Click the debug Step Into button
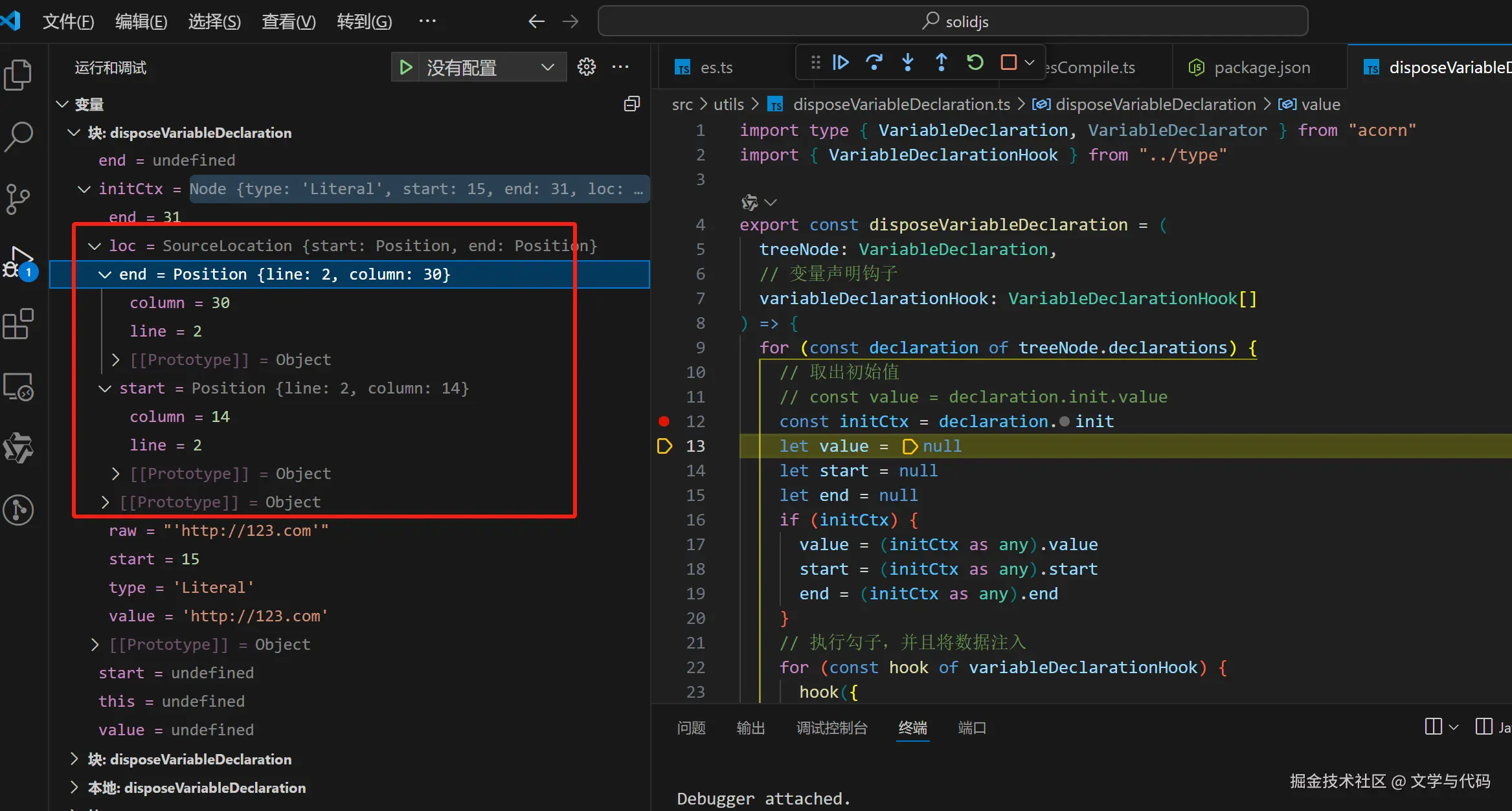This screenshot has height=811, width=1512. coord(908,63)
